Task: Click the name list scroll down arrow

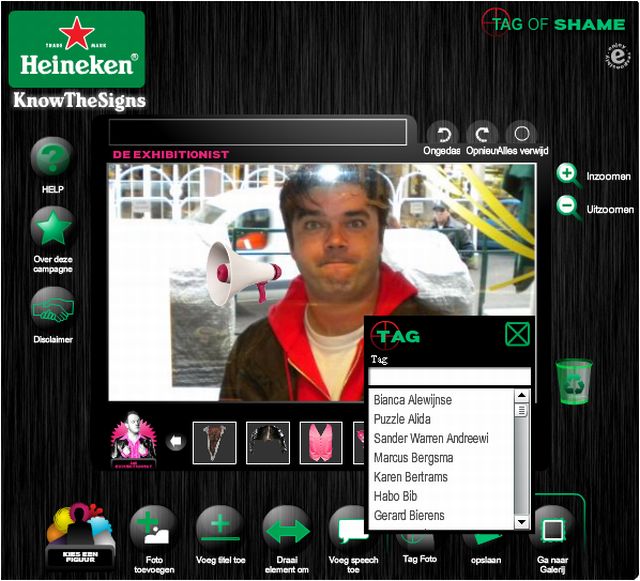Action: click(521, 522)
